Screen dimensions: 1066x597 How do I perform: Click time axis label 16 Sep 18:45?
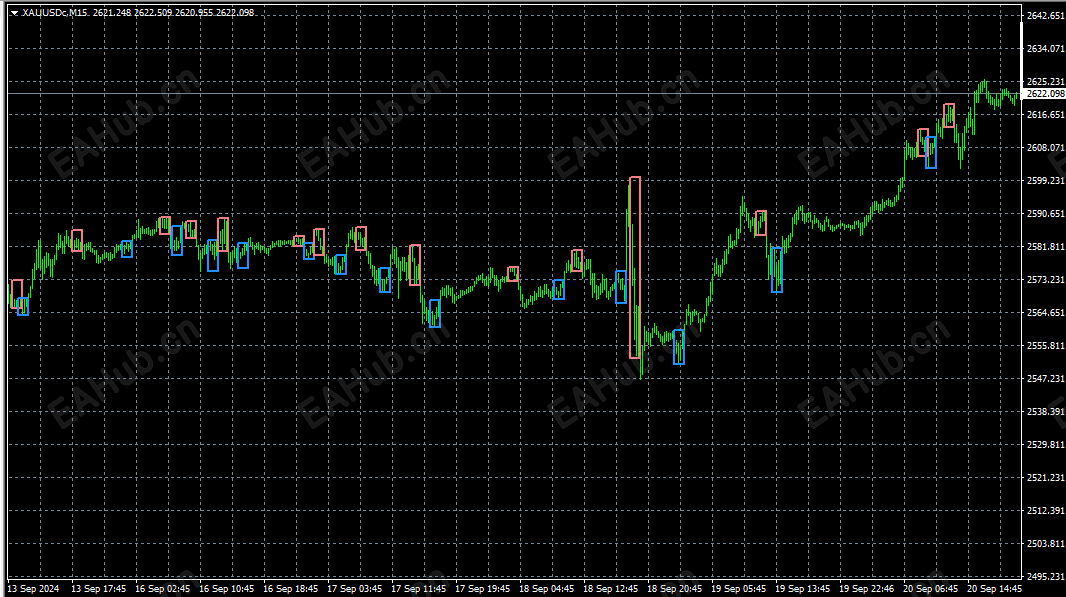(x=290, y=589)
